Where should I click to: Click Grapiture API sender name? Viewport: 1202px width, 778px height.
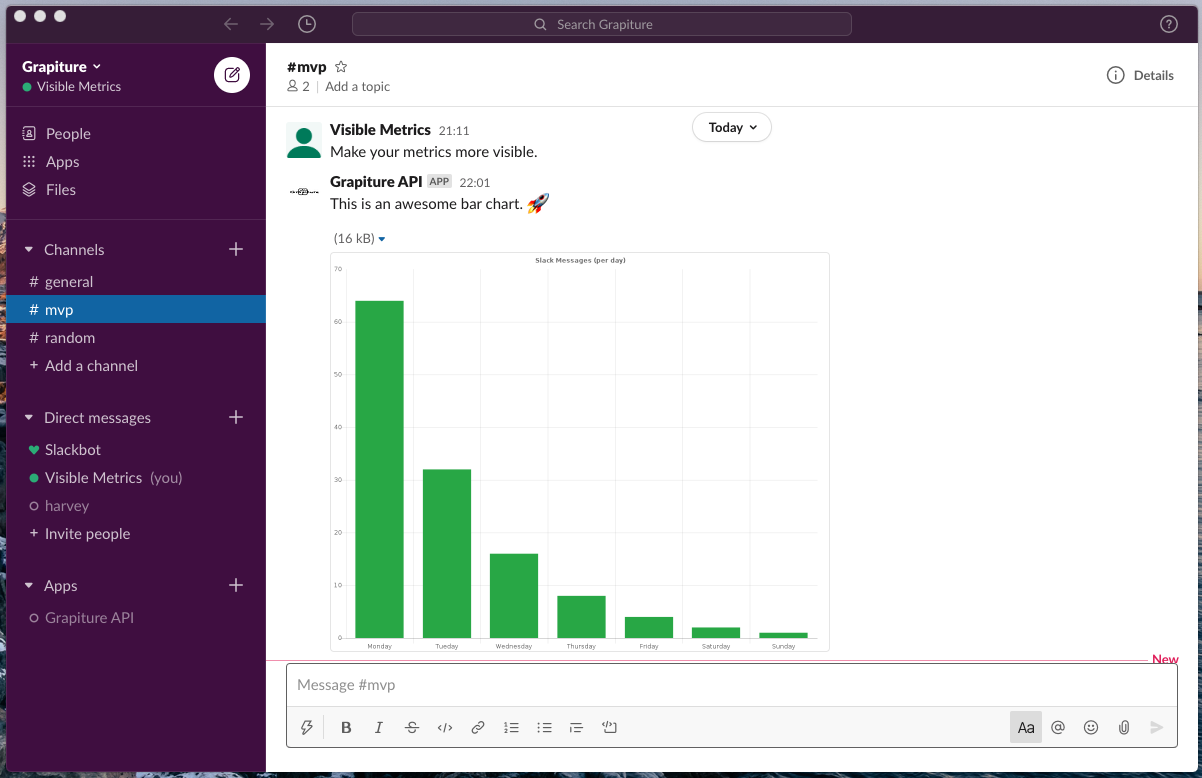pos(376,181)
